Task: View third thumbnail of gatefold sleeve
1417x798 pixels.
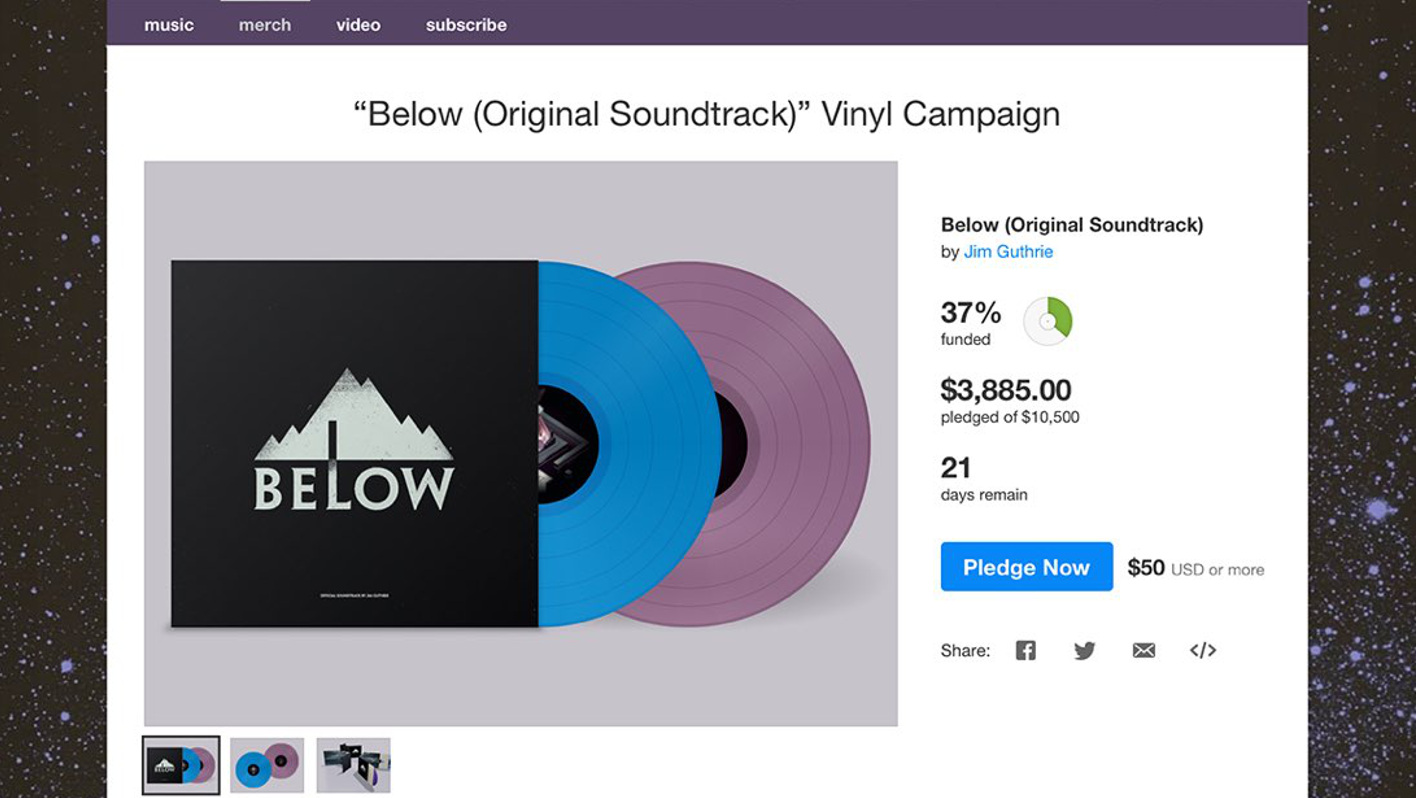Action: click(353, 765)
